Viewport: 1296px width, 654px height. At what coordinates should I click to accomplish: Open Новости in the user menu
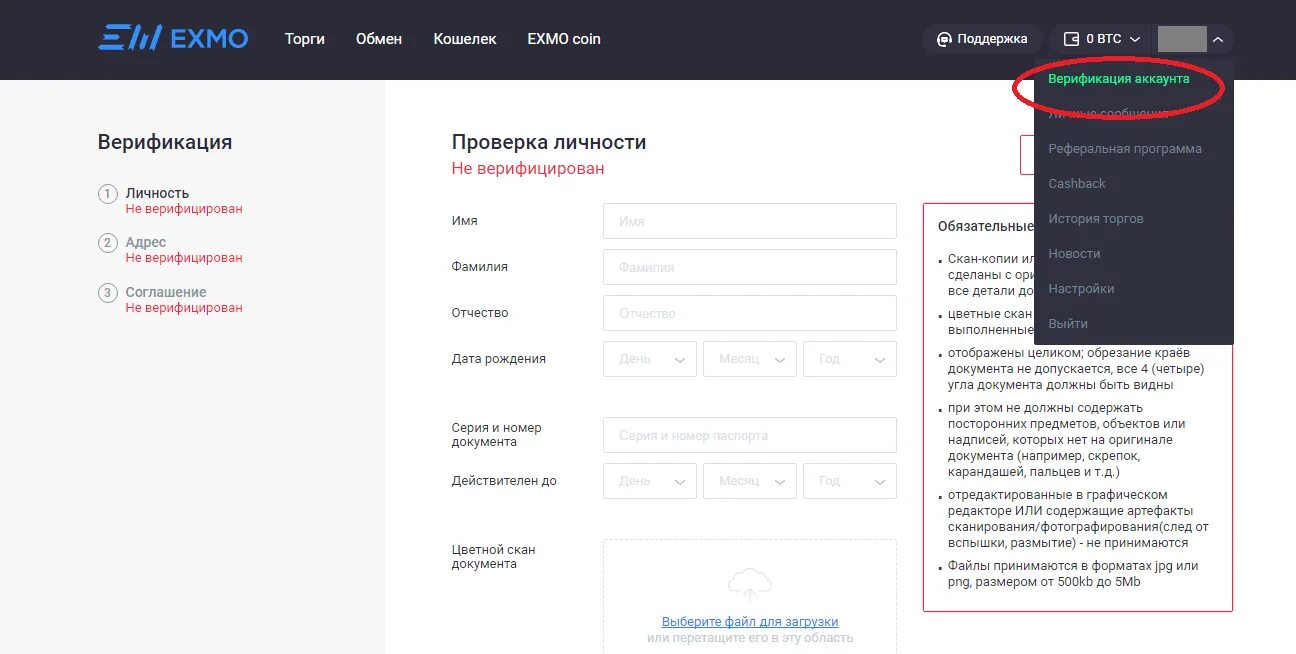click(x=1074, y=253)
